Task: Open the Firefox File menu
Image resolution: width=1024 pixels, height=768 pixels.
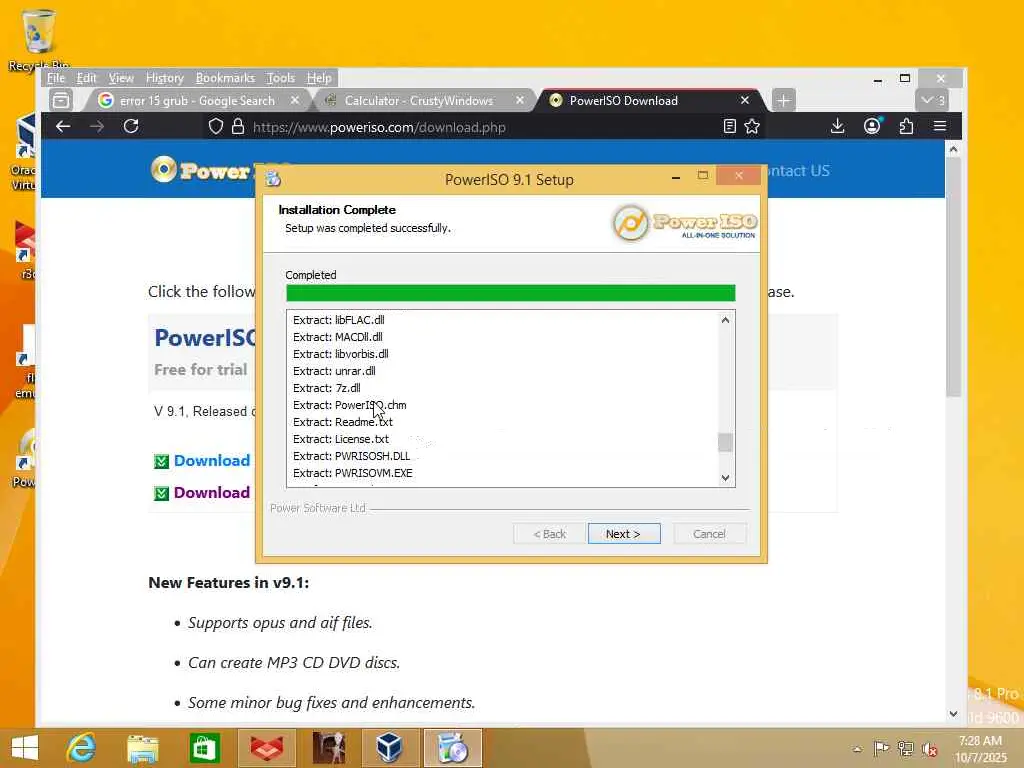Action: pyautogui.click(x=56, y=78)
